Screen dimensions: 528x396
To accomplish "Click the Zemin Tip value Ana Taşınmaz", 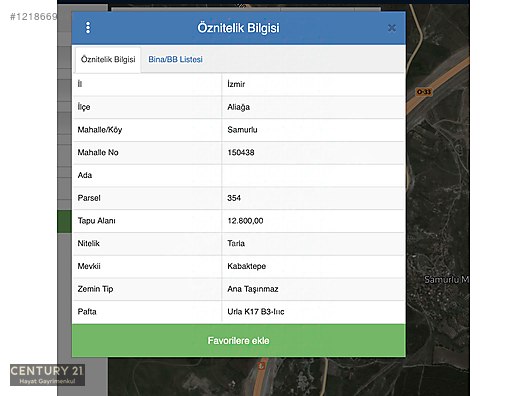I will click(x=253, y=289).
